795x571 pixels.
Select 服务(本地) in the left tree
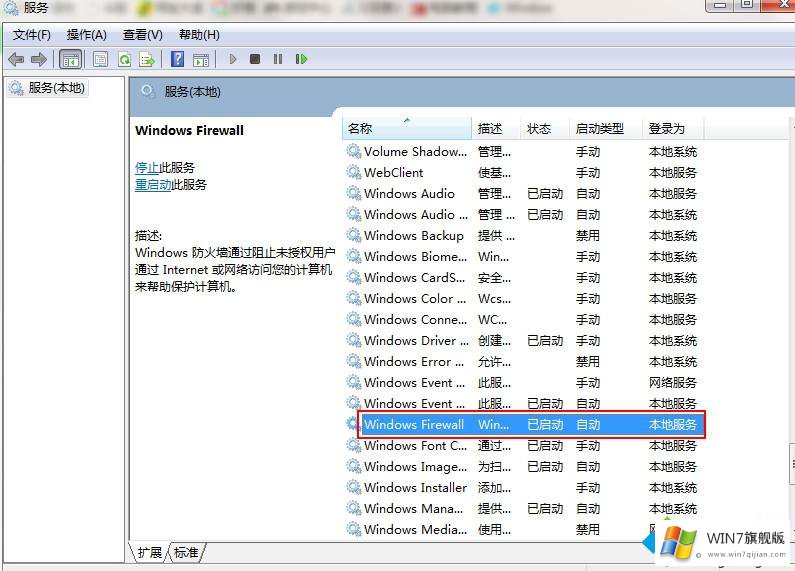click(x=48, y=88)
